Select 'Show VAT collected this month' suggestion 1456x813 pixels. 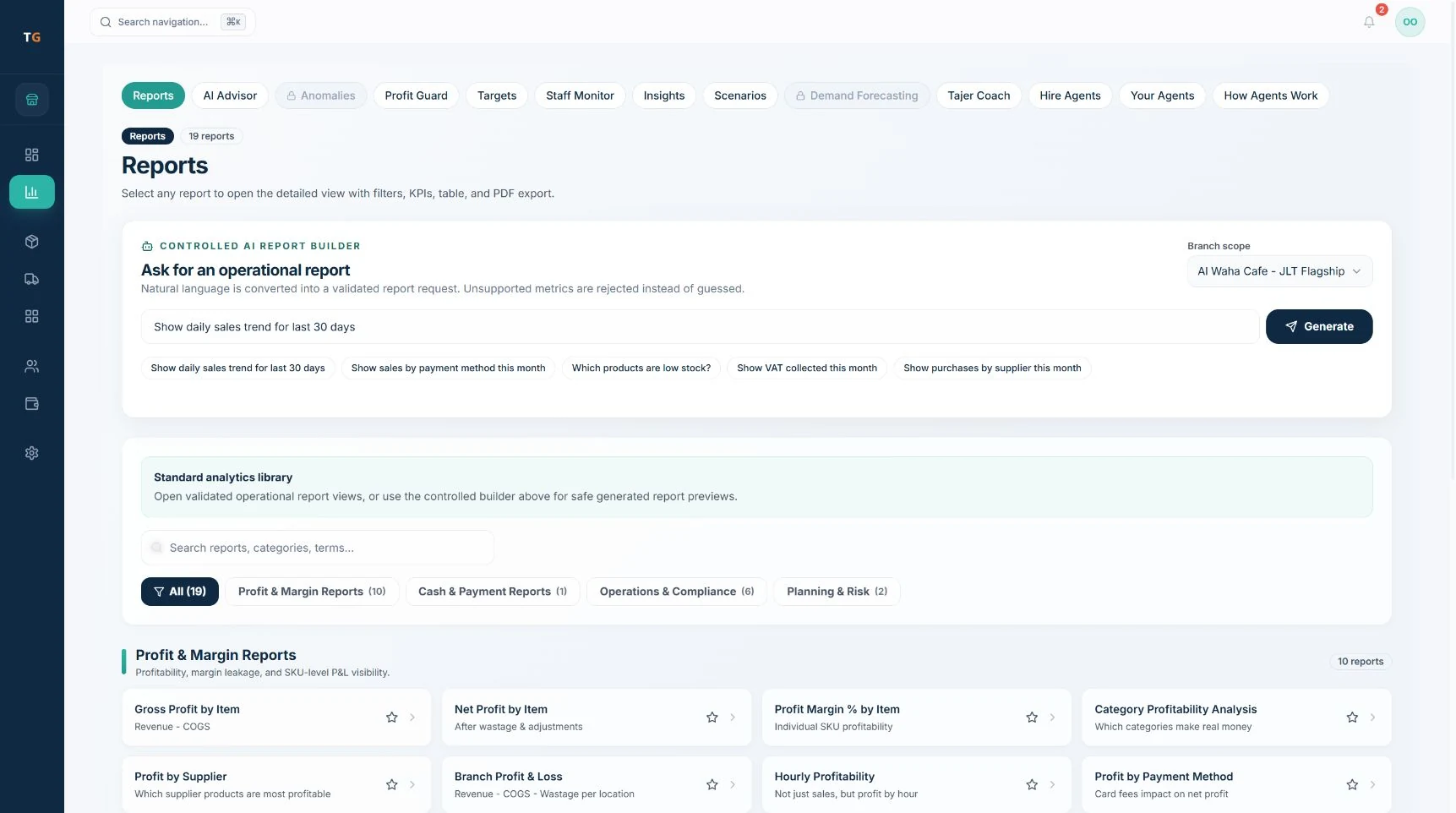coord(807,368)
